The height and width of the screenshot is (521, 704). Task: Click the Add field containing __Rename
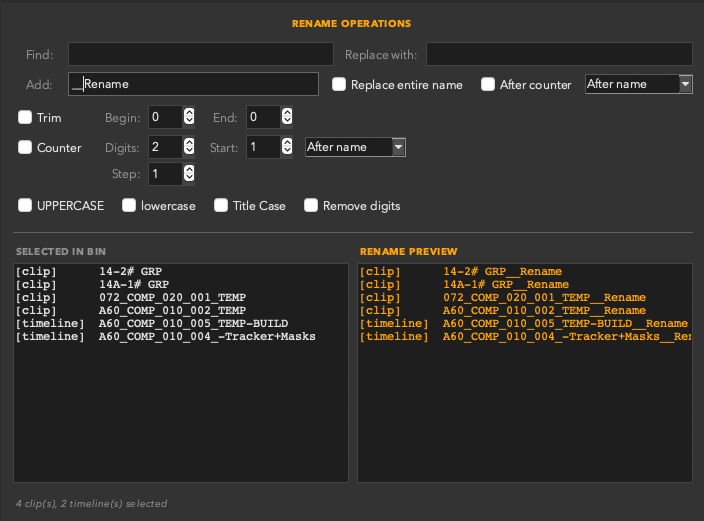[194, 84]
